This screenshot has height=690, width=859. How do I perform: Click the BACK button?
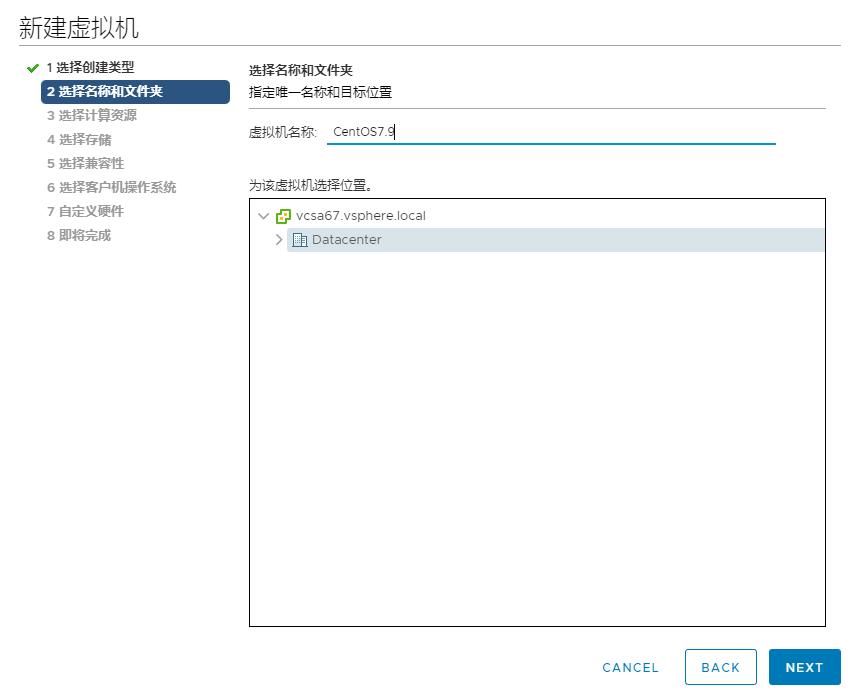(720, 667)
